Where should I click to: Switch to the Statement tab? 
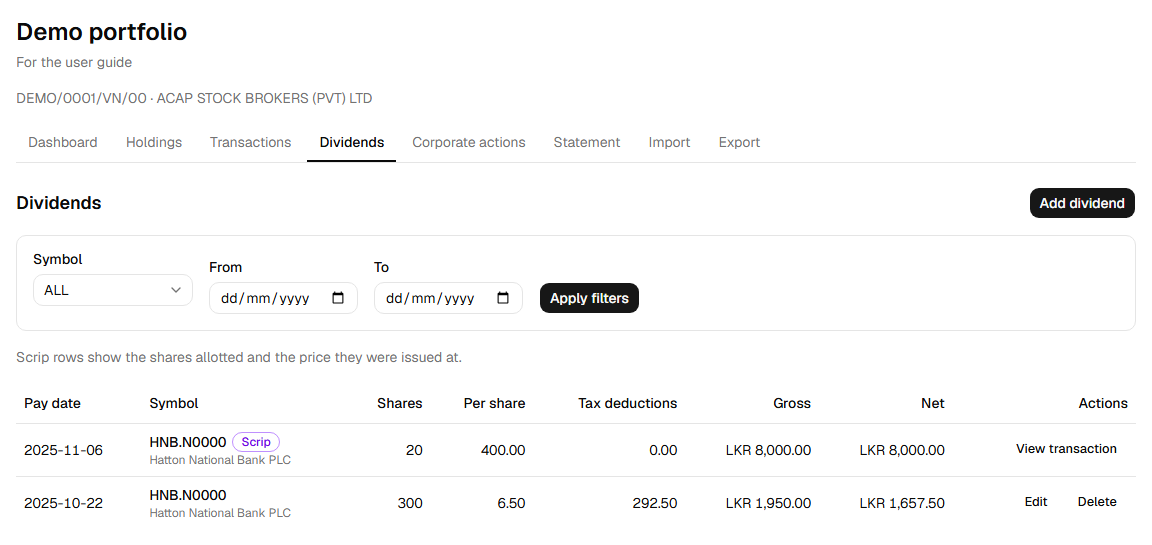click(x=586, y=142)
